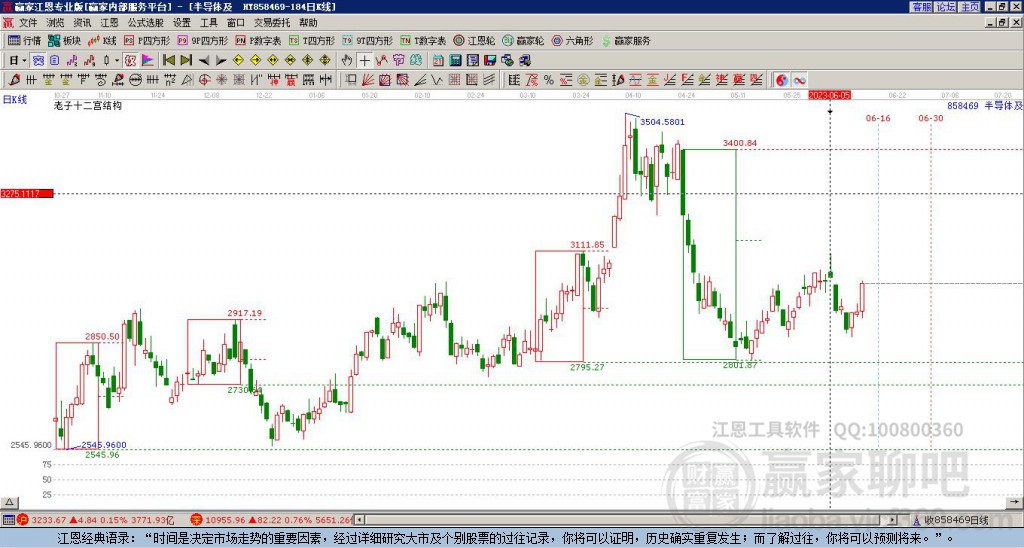Screen dimensions: 1024x548
Task: Click the highlighted 2023-06-05 date marker
Action: [x=830, y=95]
